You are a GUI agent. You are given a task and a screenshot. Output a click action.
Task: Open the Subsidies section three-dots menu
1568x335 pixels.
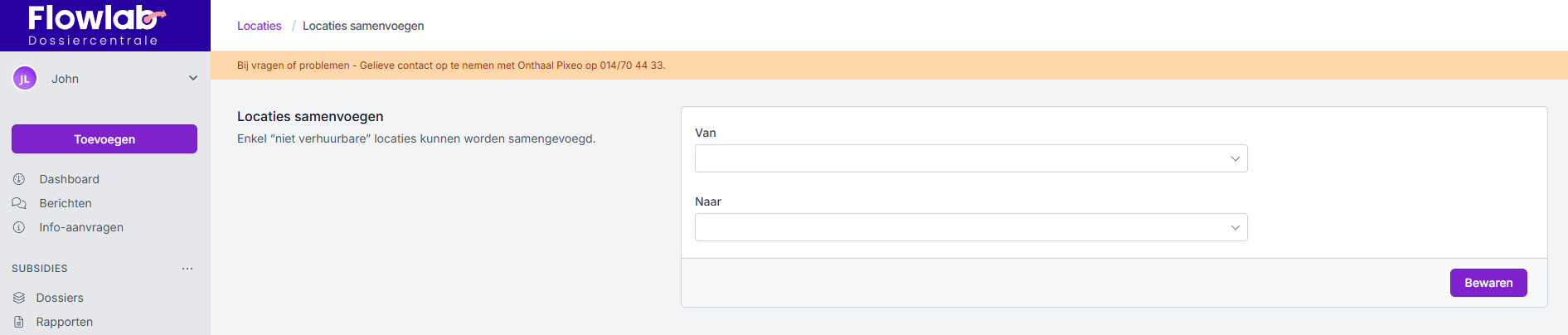click(x=187, y=269)
